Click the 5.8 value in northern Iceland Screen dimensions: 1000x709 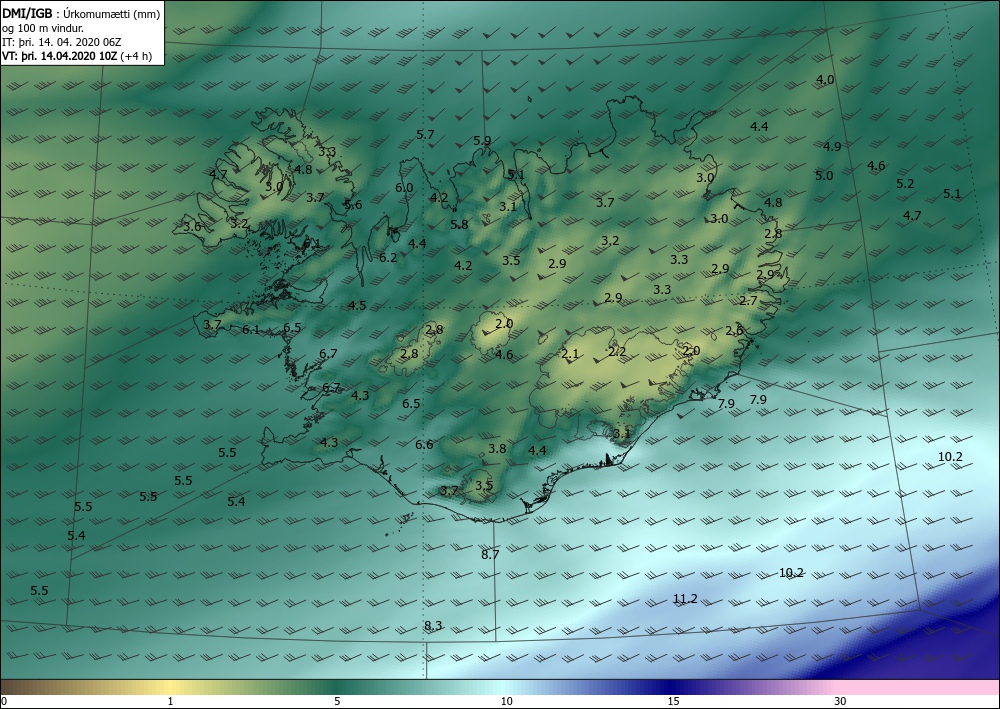pyautogui.click(x=459, y=224)
